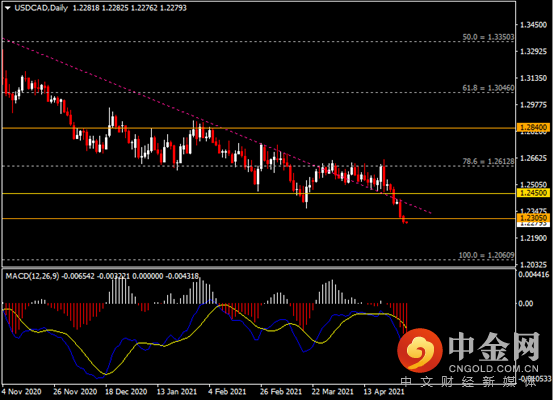The width and height of the screenshot is (554, 400).
Task: Select the 1.28400 orange price label
Action: (533, 127)
